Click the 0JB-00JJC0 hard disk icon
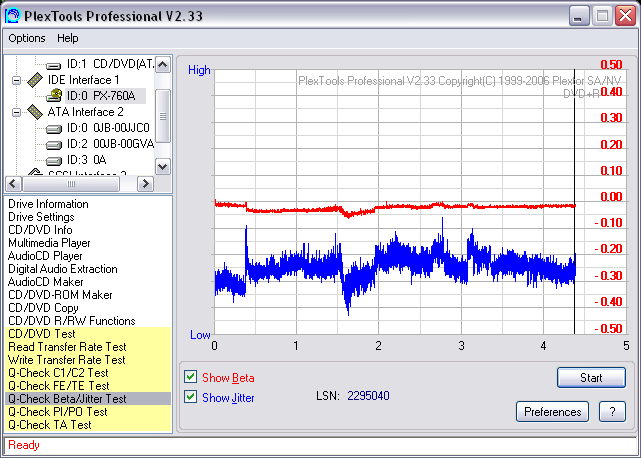This screenshot has width=641, height=458. (54, 129)
